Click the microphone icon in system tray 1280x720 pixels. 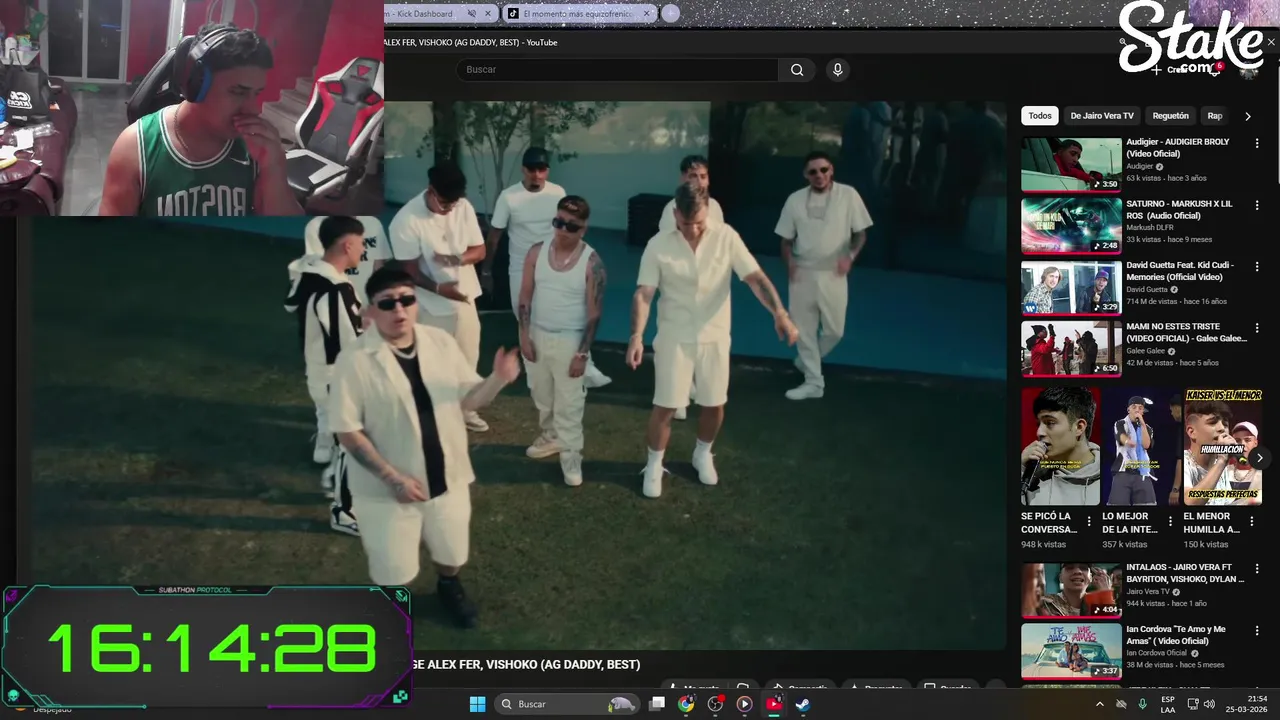[1142, 704]
